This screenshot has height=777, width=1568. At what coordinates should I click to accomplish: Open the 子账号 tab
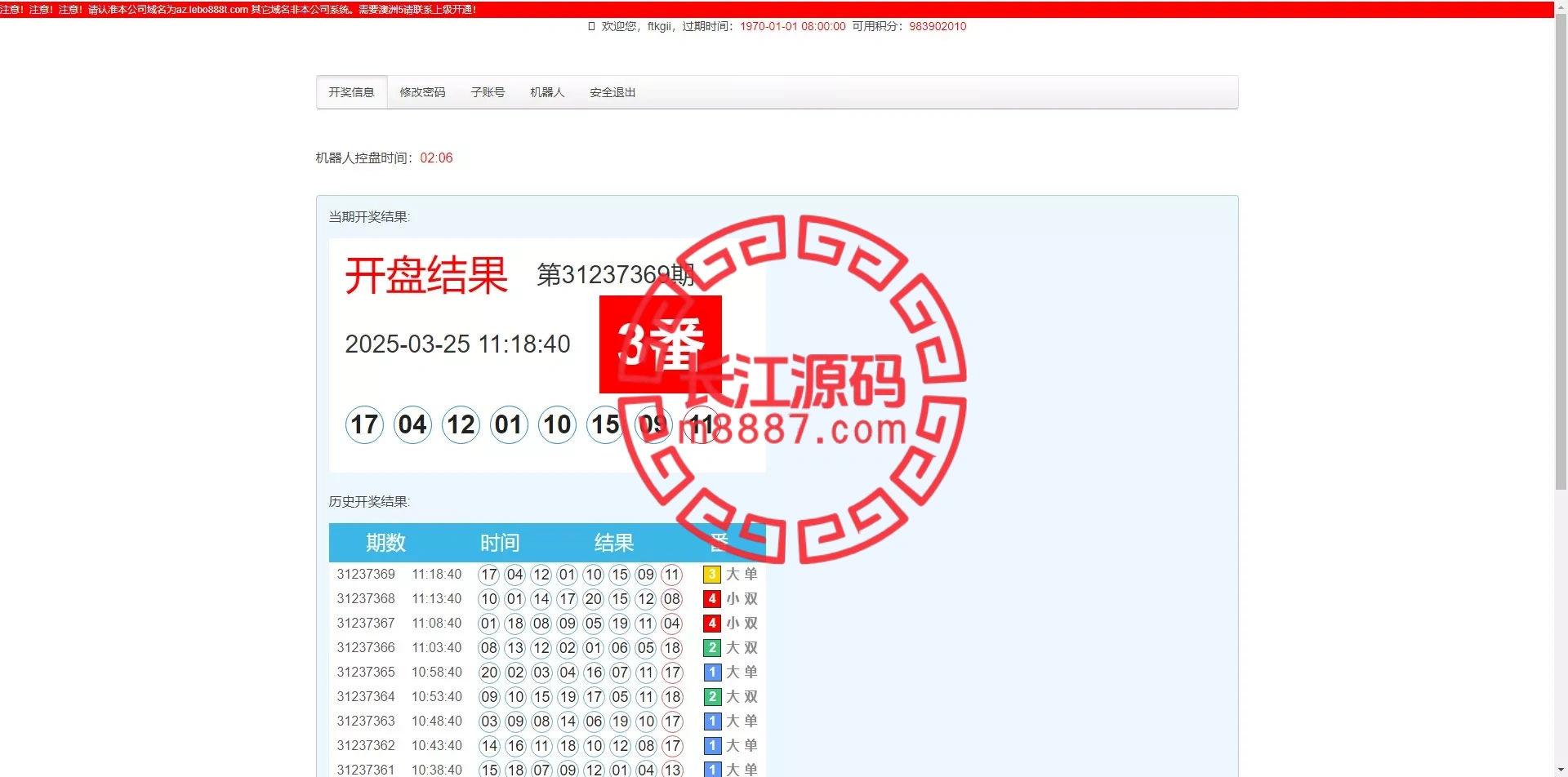coord(488,92)
